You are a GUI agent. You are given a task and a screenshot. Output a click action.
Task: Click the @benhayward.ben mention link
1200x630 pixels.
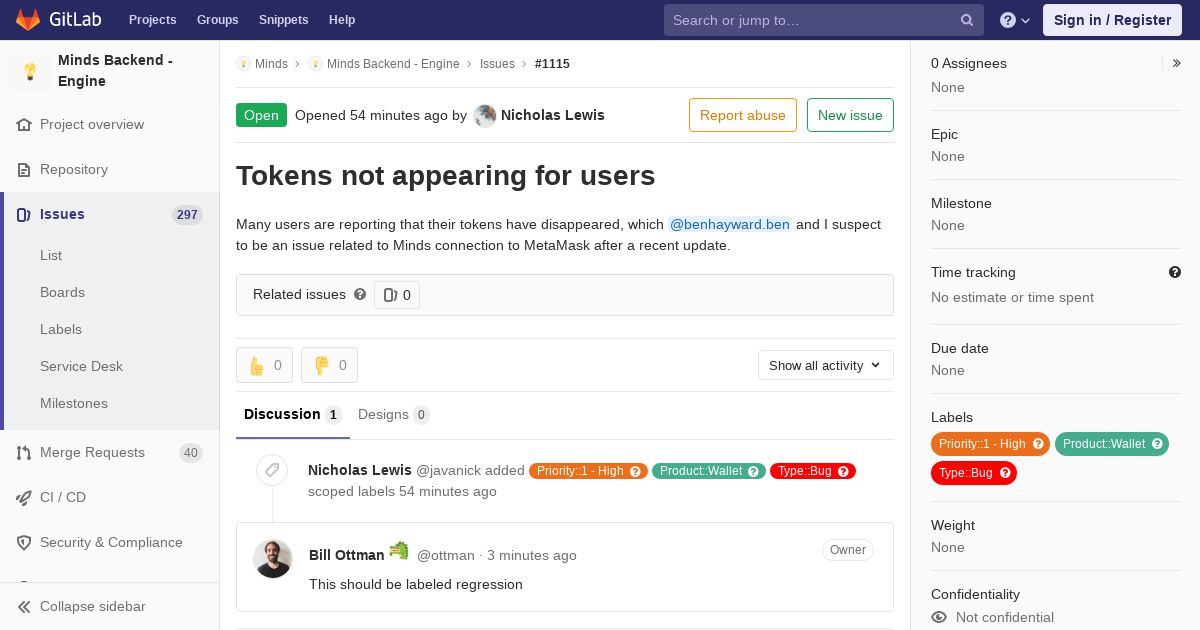[730, 225]
